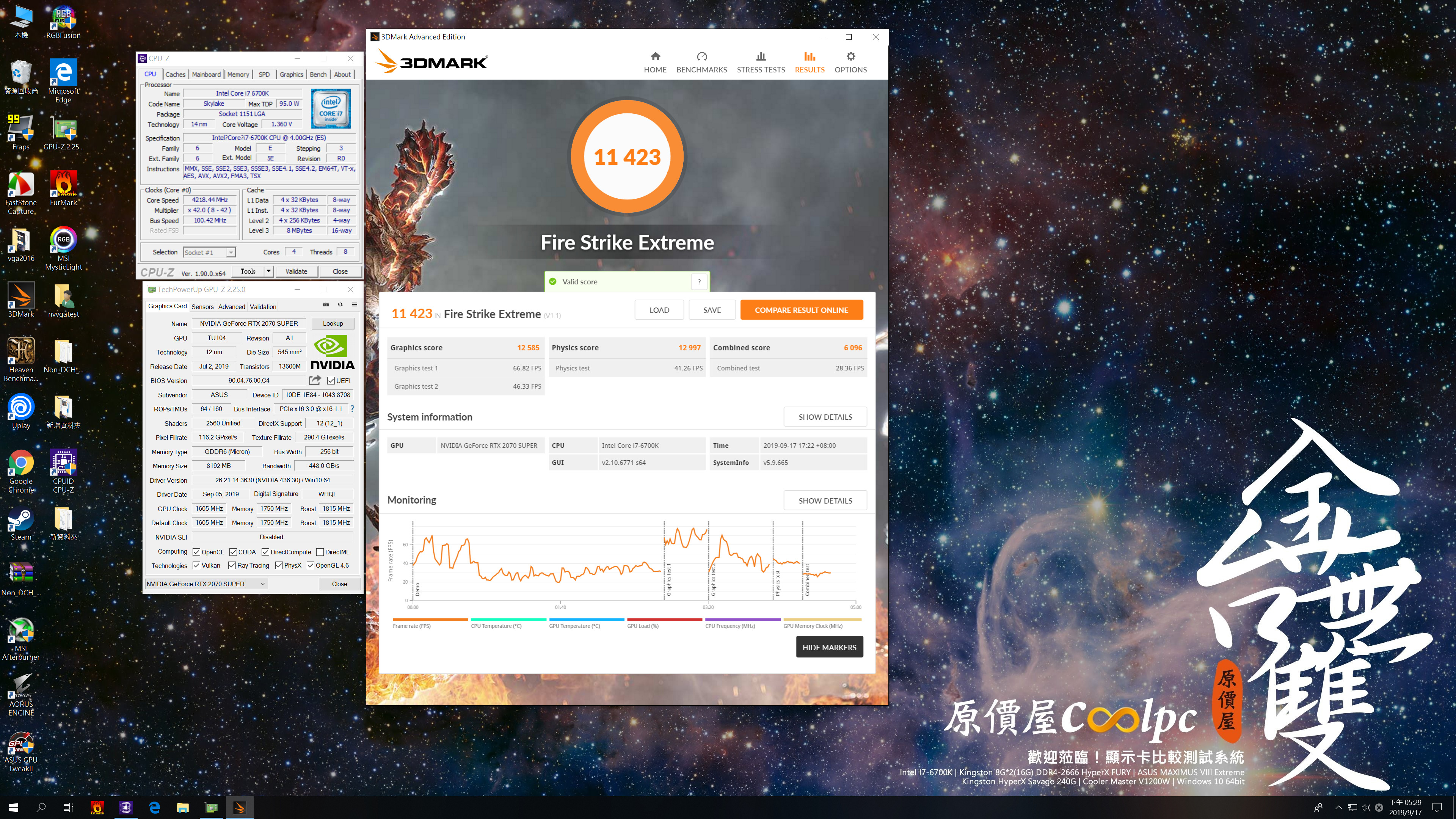Screen dimensions: 1456x819
Task: Toggle the OpenCL checkbox
Action: point(196,552)
